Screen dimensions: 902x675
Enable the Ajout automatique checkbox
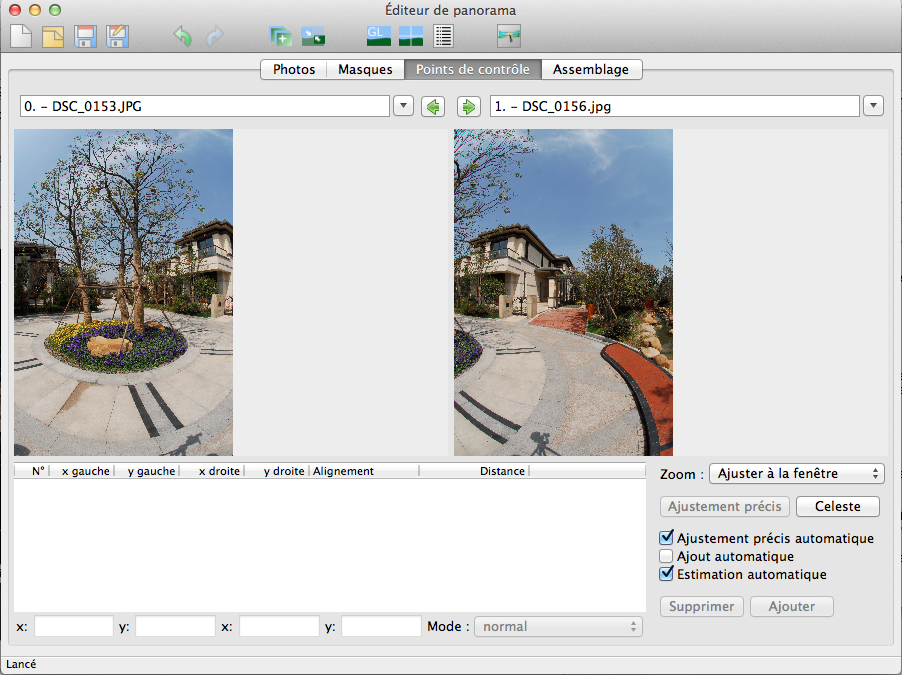(667, 556)
